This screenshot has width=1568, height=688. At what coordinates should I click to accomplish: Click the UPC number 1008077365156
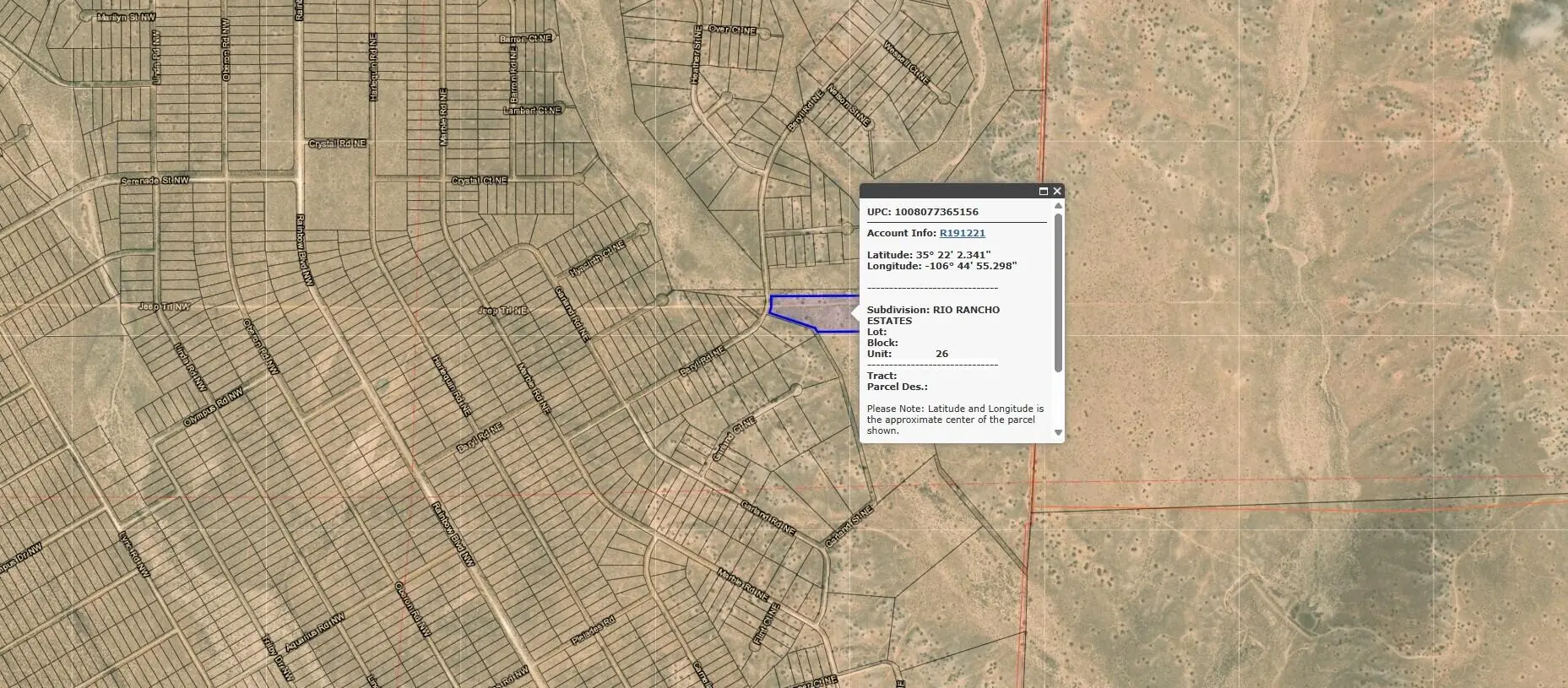point(936,212)
